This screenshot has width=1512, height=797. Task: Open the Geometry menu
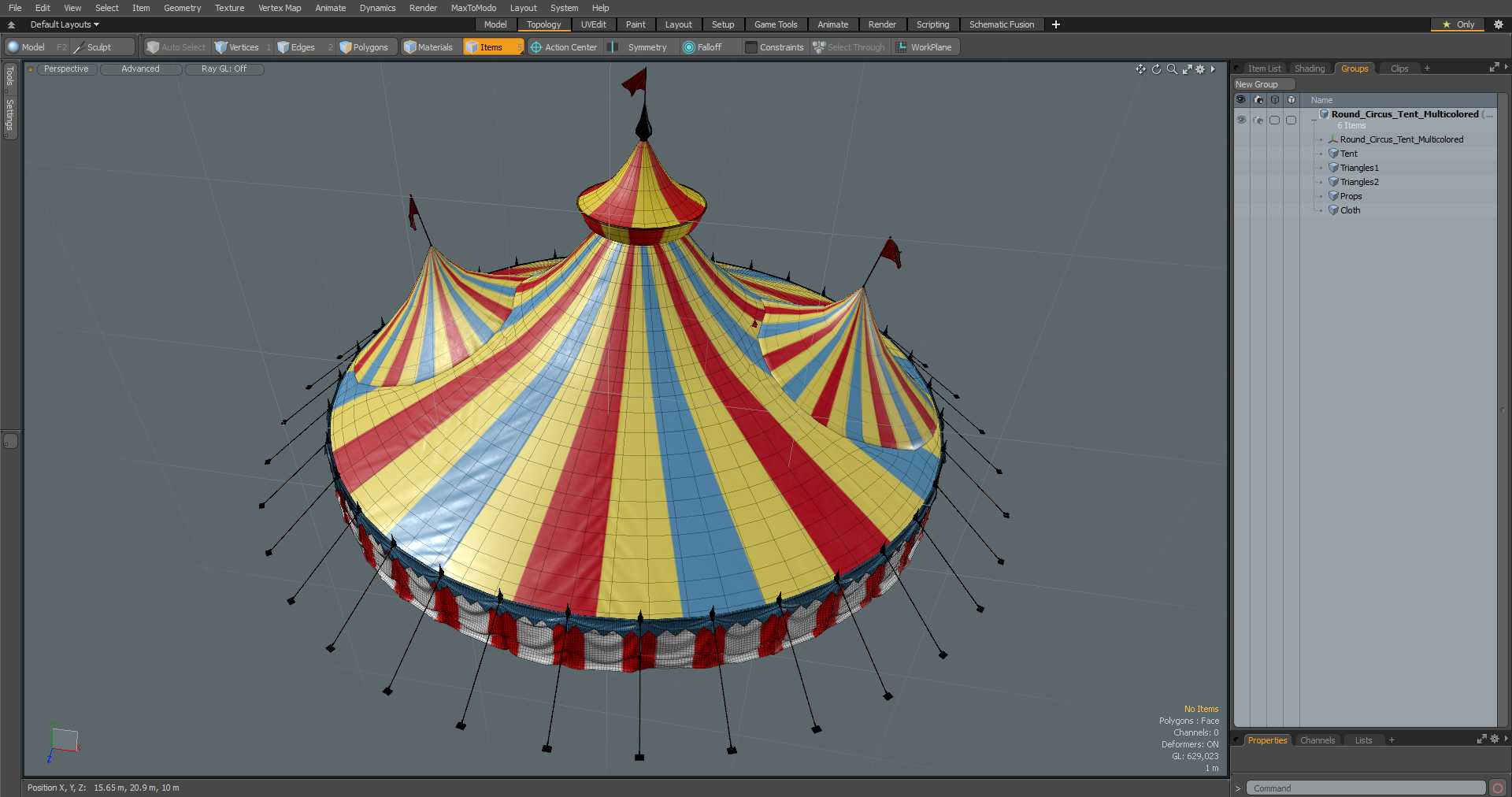(x=182, y=8)
